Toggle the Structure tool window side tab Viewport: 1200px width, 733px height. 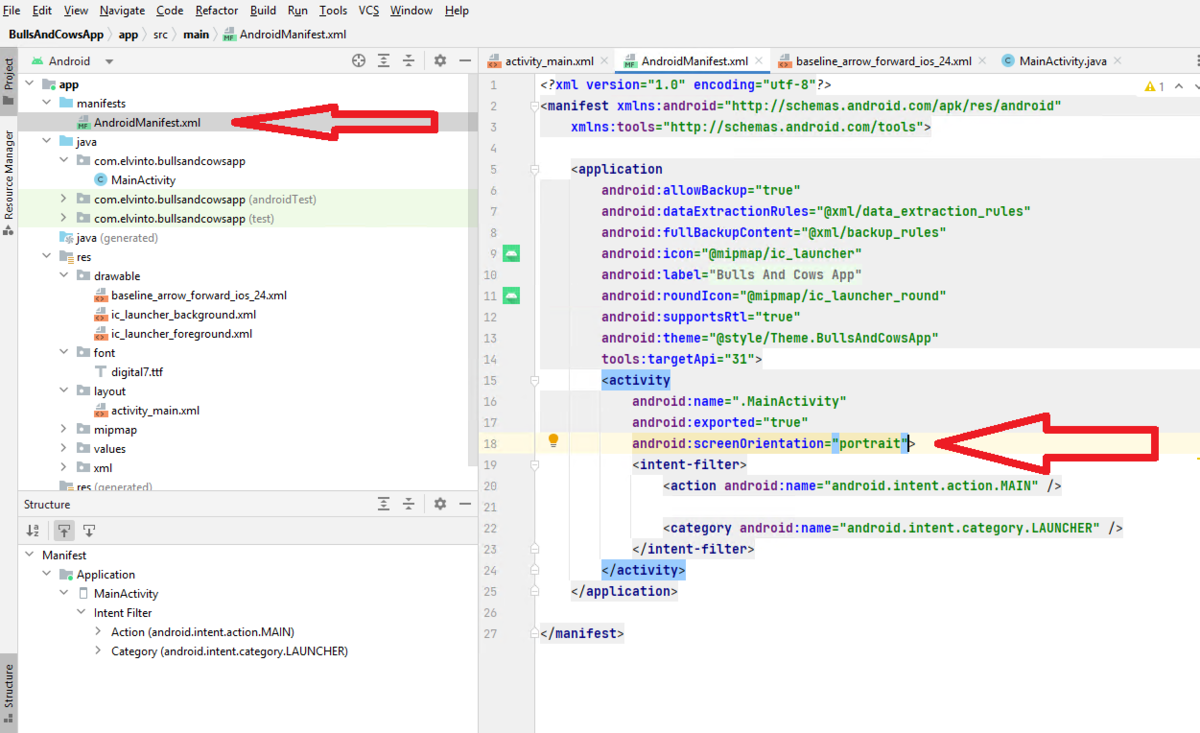[9, 692]
